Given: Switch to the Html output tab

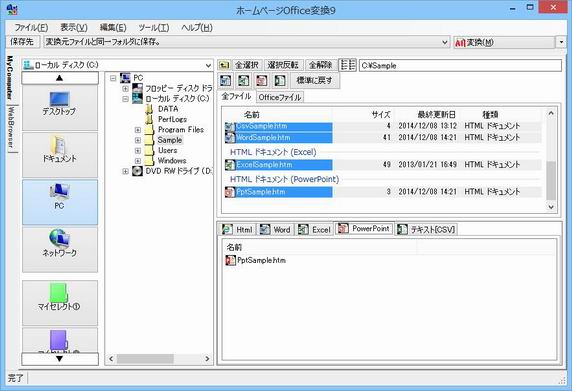Looking at the screenshot, I should point(237,229).
